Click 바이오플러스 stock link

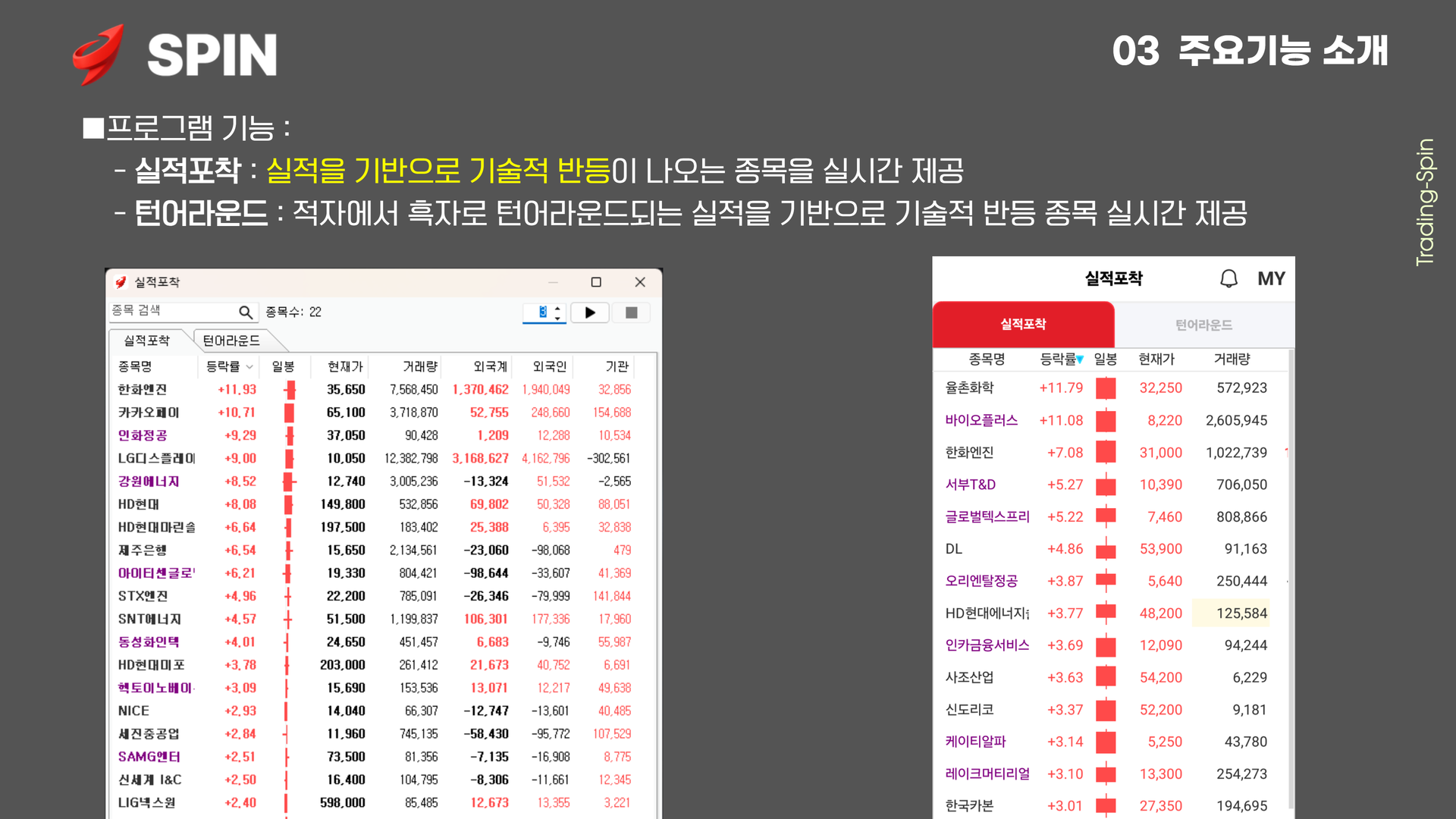tap(981, 420)
